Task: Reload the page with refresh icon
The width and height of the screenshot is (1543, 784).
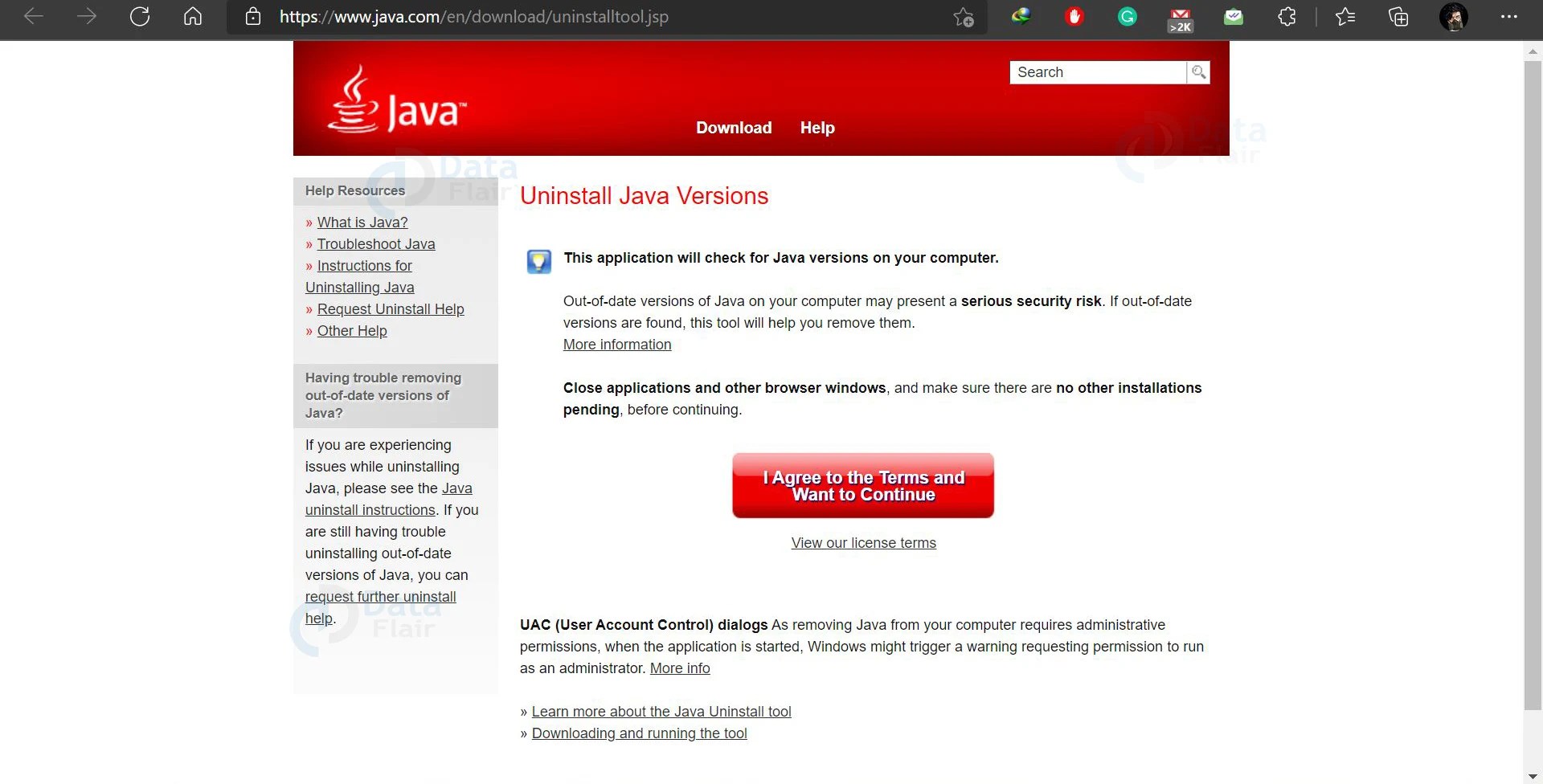Action: [140, 16]
